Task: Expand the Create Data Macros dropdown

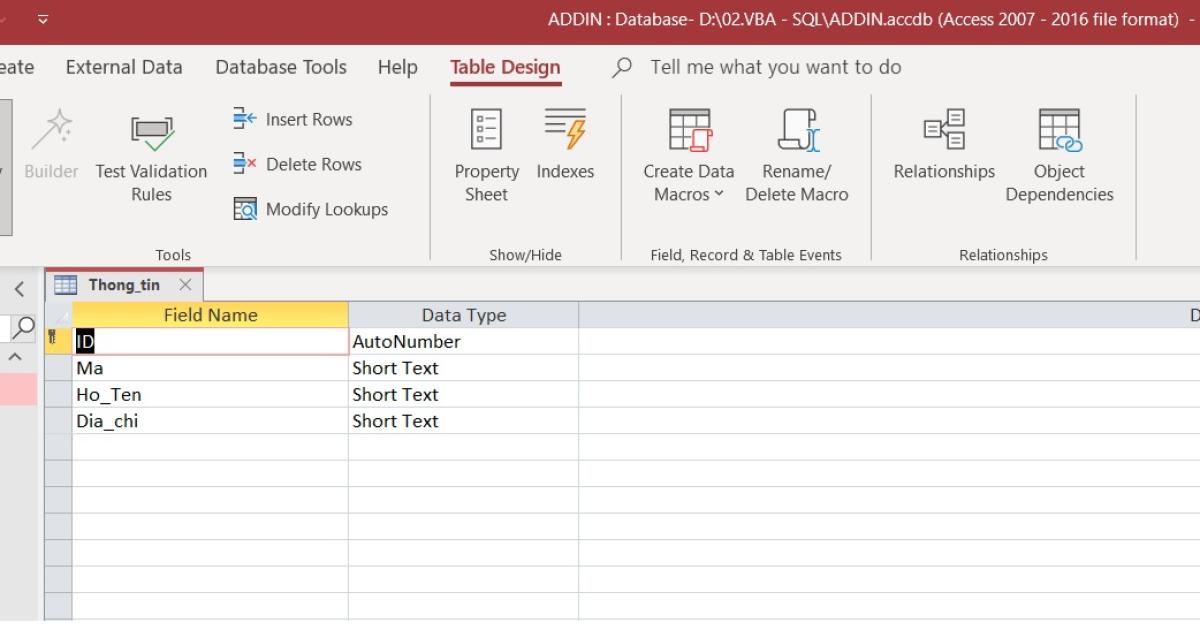Action: (x=689, y=183)
